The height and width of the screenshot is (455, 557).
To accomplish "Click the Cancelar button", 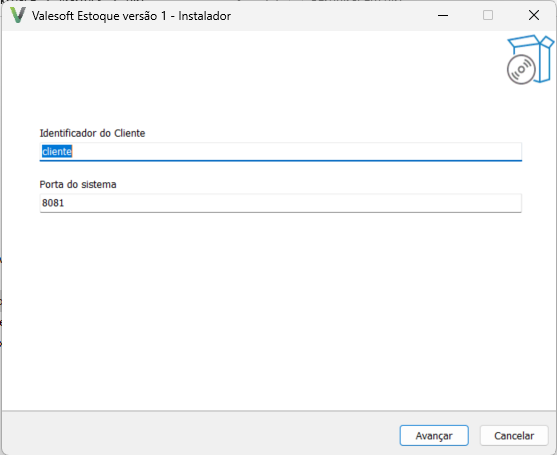I will pyautogui.click(x=514, y=435).
